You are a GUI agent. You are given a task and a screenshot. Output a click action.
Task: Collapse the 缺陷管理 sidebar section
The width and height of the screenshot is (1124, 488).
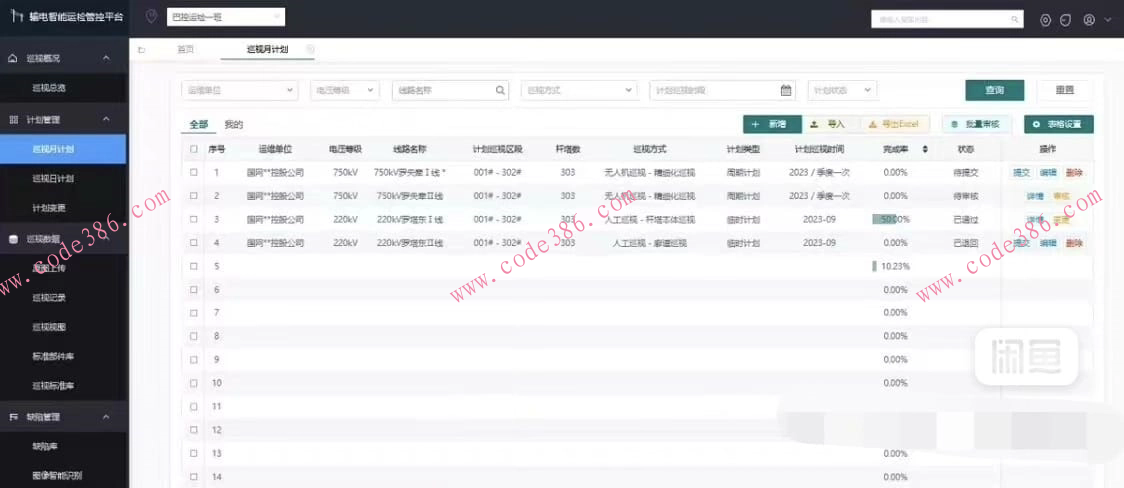coord(106,416)
